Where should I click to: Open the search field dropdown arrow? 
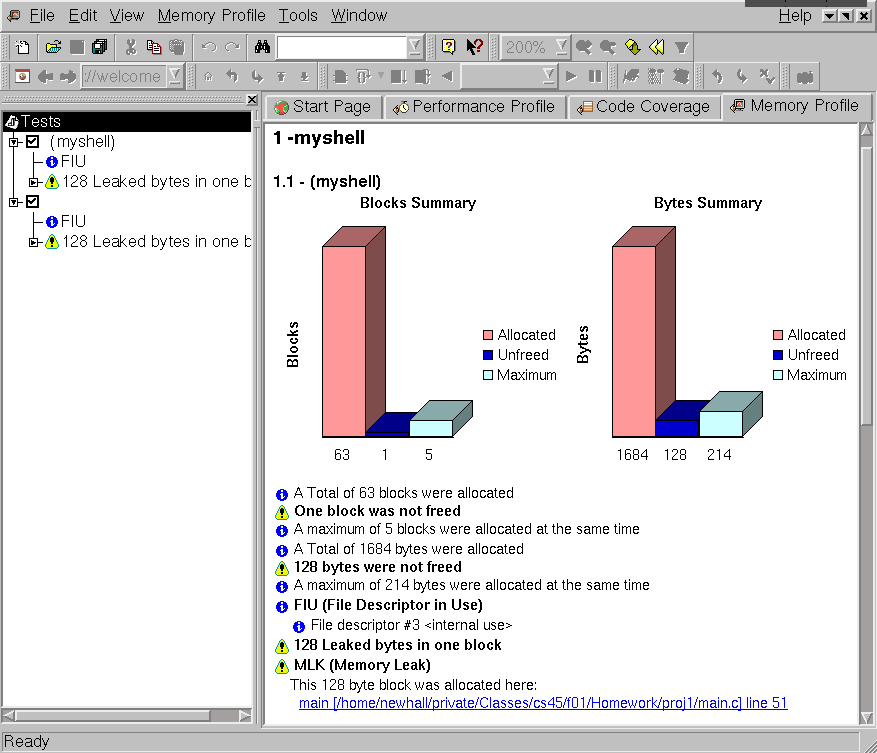point(415,47)
